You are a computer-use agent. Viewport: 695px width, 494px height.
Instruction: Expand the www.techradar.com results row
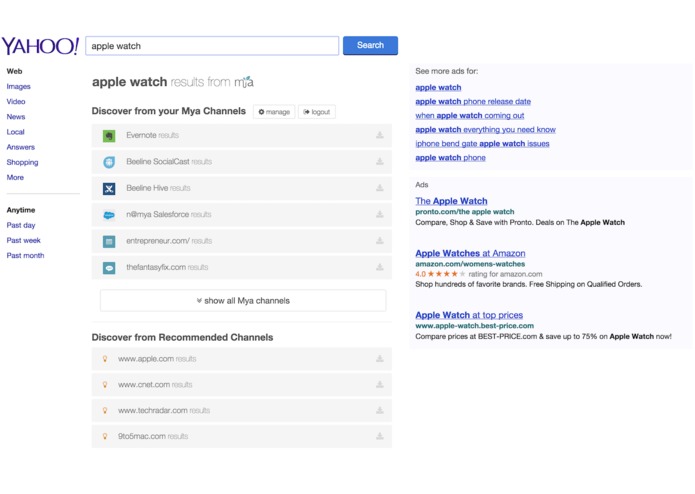242,410
